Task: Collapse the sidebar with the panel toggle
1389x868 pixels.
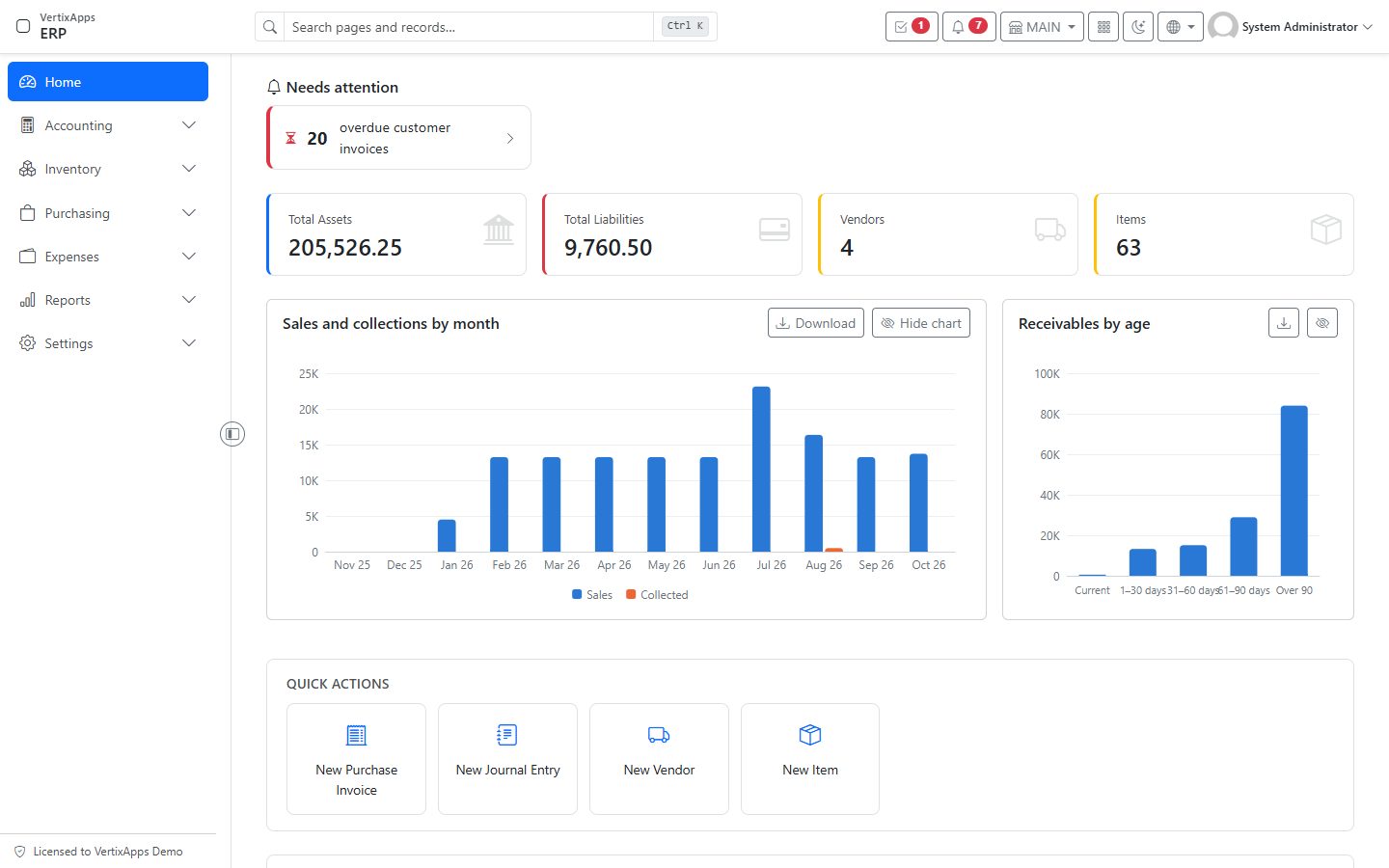Action: point(232,434)
